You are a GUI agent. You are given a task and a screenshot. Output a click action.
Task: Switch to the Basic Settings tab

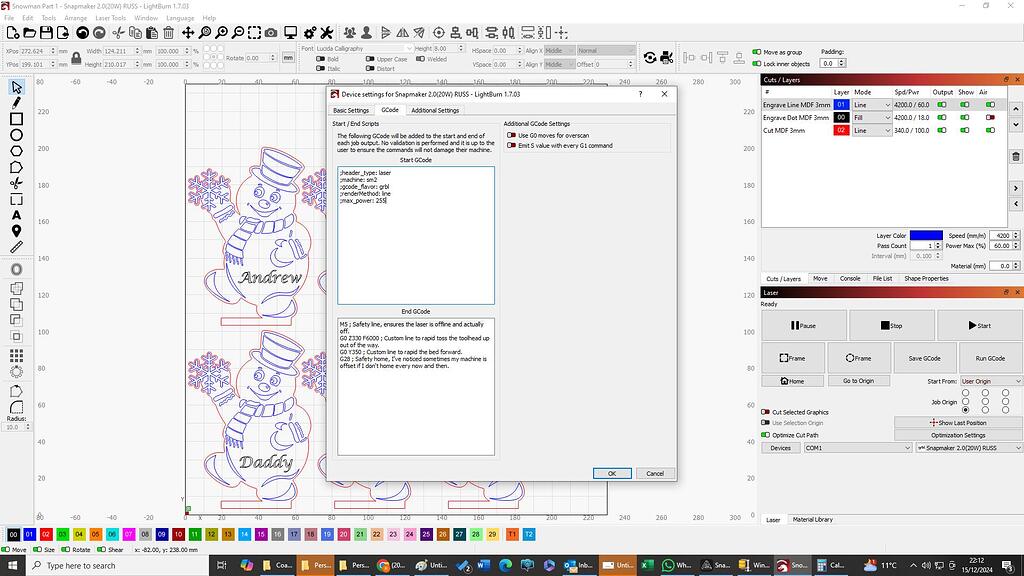(x=351, y=110)
